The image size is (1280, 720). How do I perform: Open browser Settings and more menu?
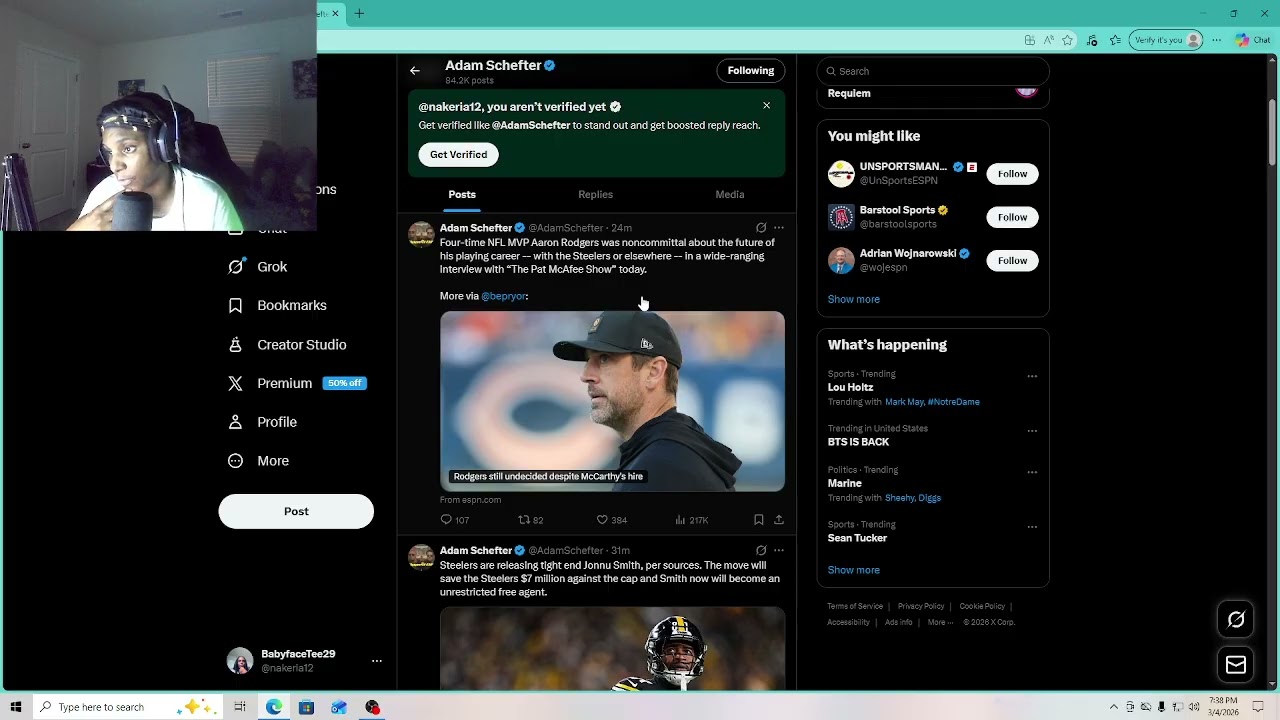pyautogui.click(x=1217, y=40)
